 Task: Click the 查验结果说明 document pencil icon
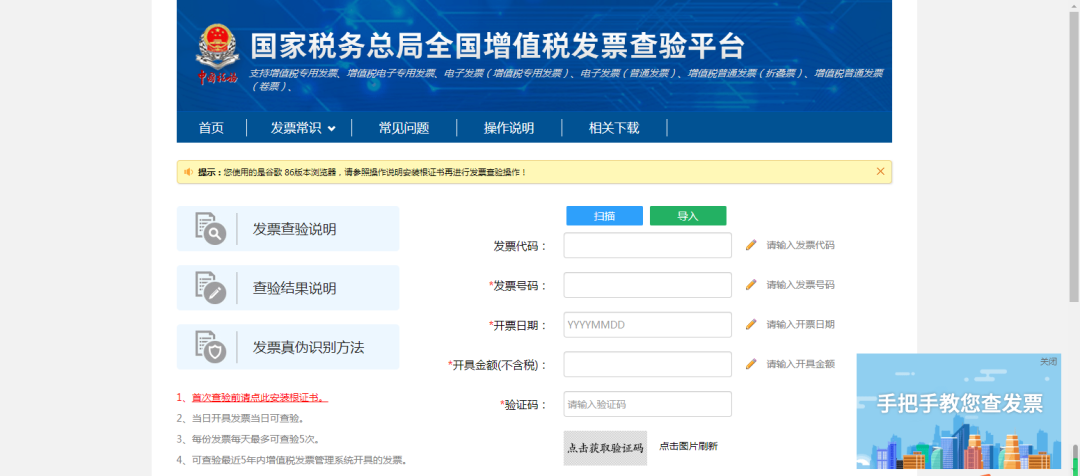point(211,288)
